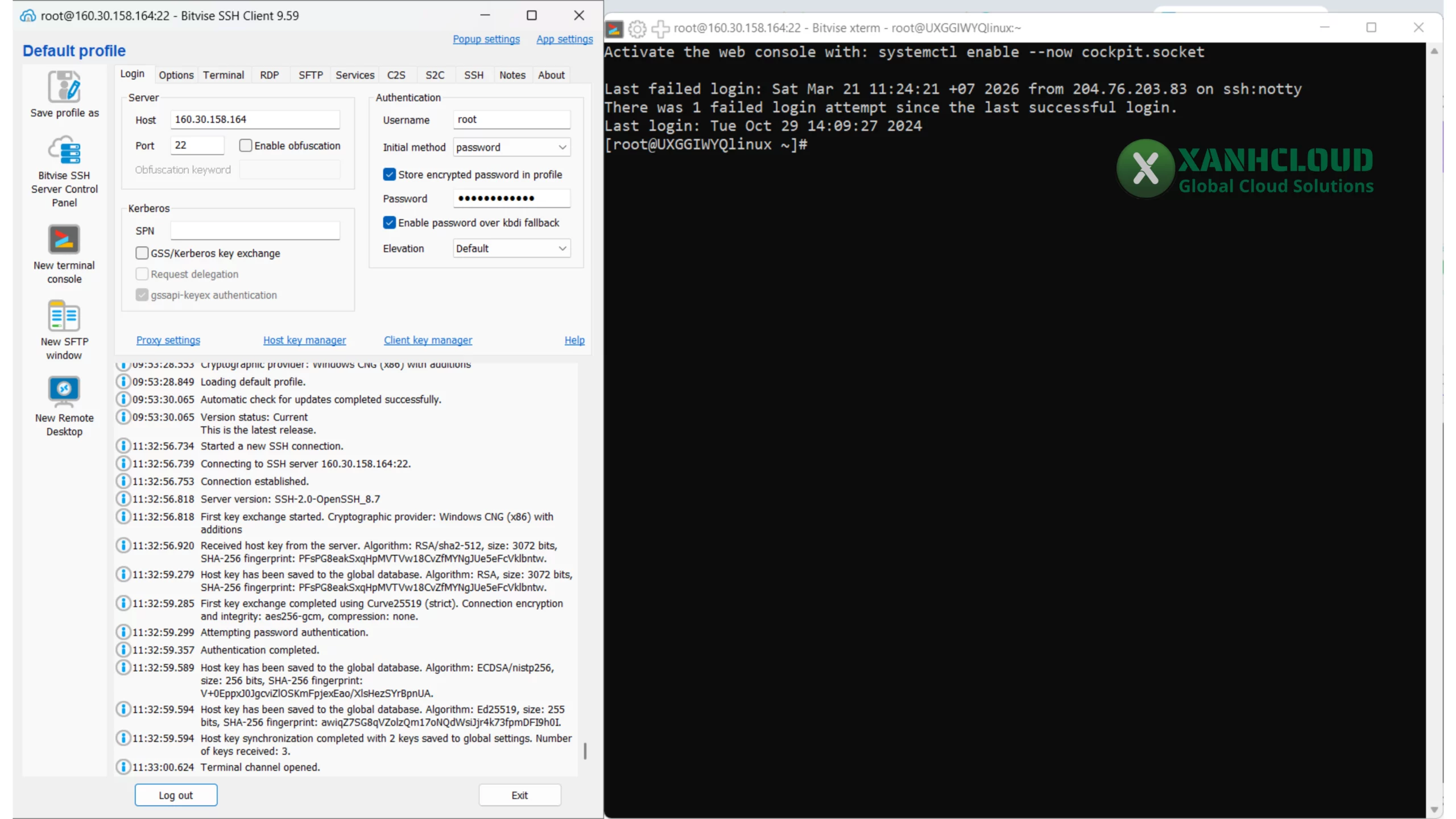
Task: Open Proxy settings
Action: coord(168,340)
